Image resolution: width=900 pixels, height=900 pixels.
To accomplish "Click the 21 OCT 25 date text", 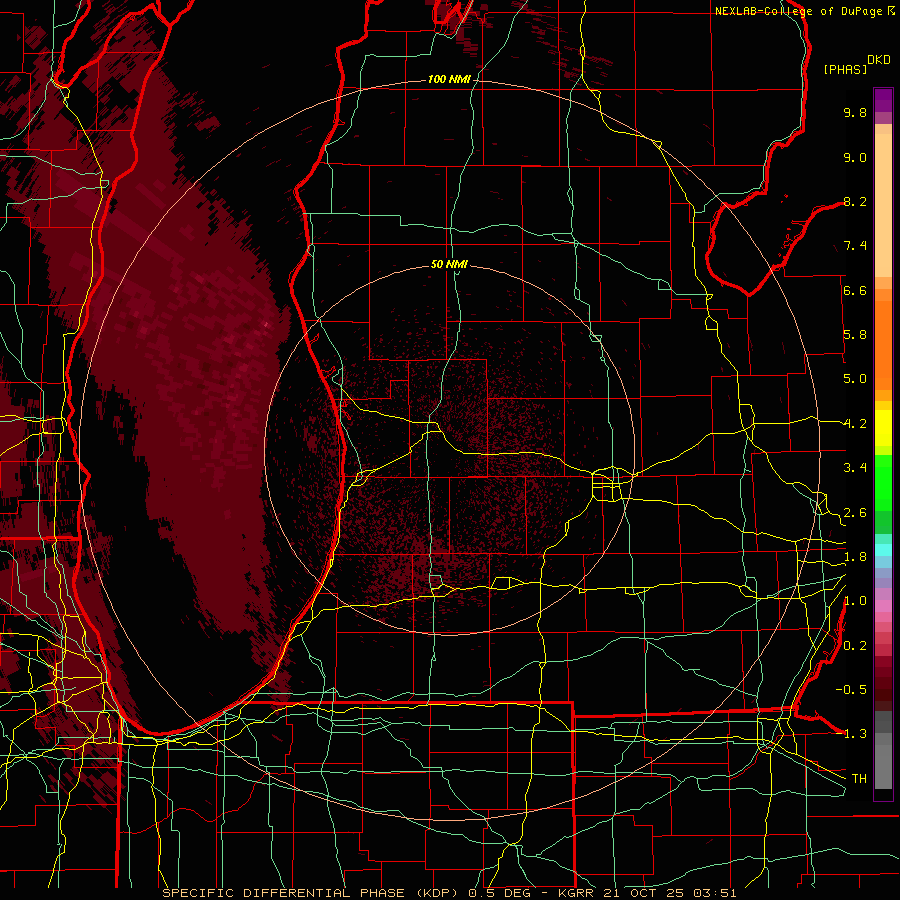I will coord(643,893).
